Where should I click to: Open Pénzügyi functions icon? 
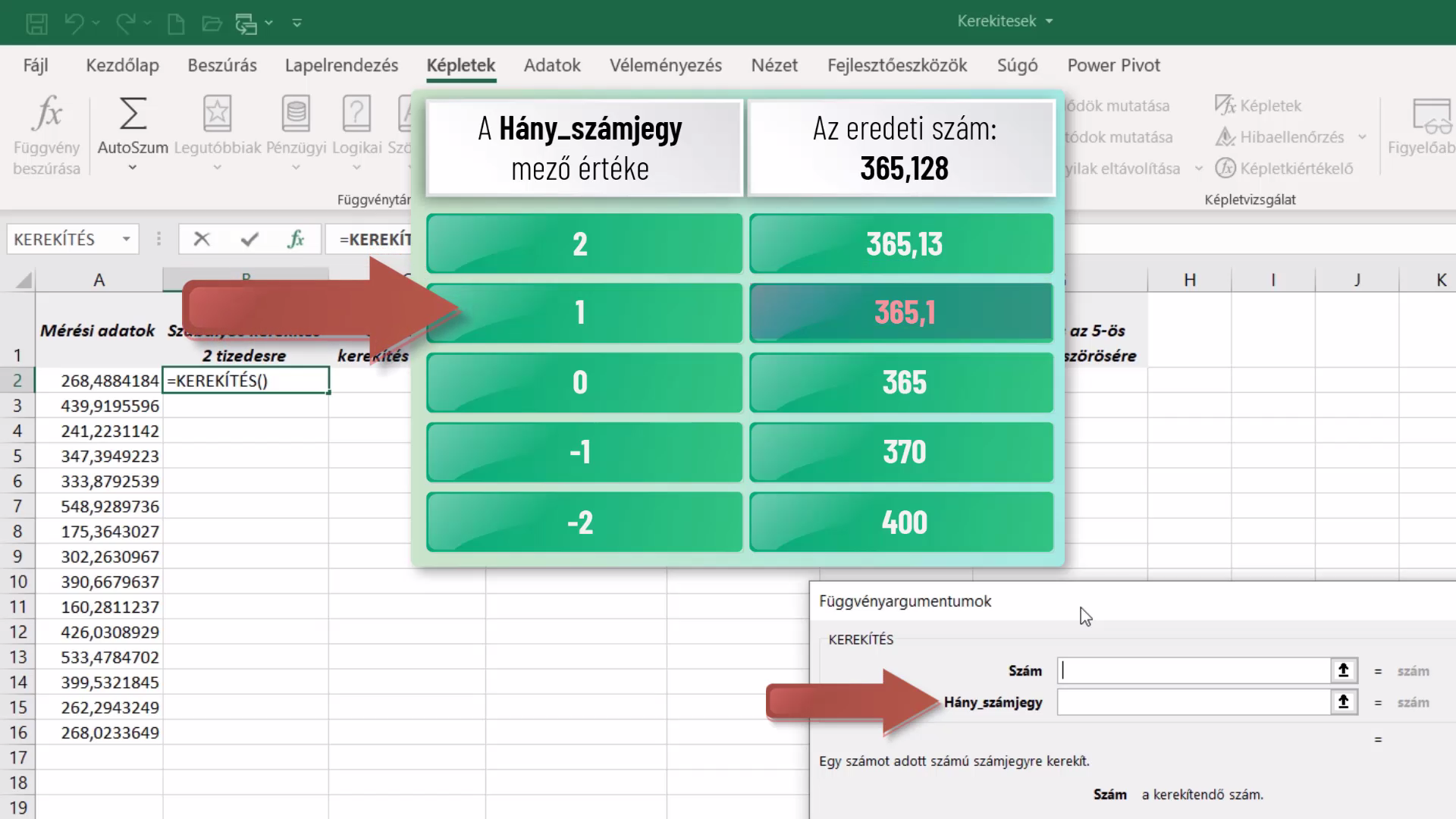[x=296, y=114]
